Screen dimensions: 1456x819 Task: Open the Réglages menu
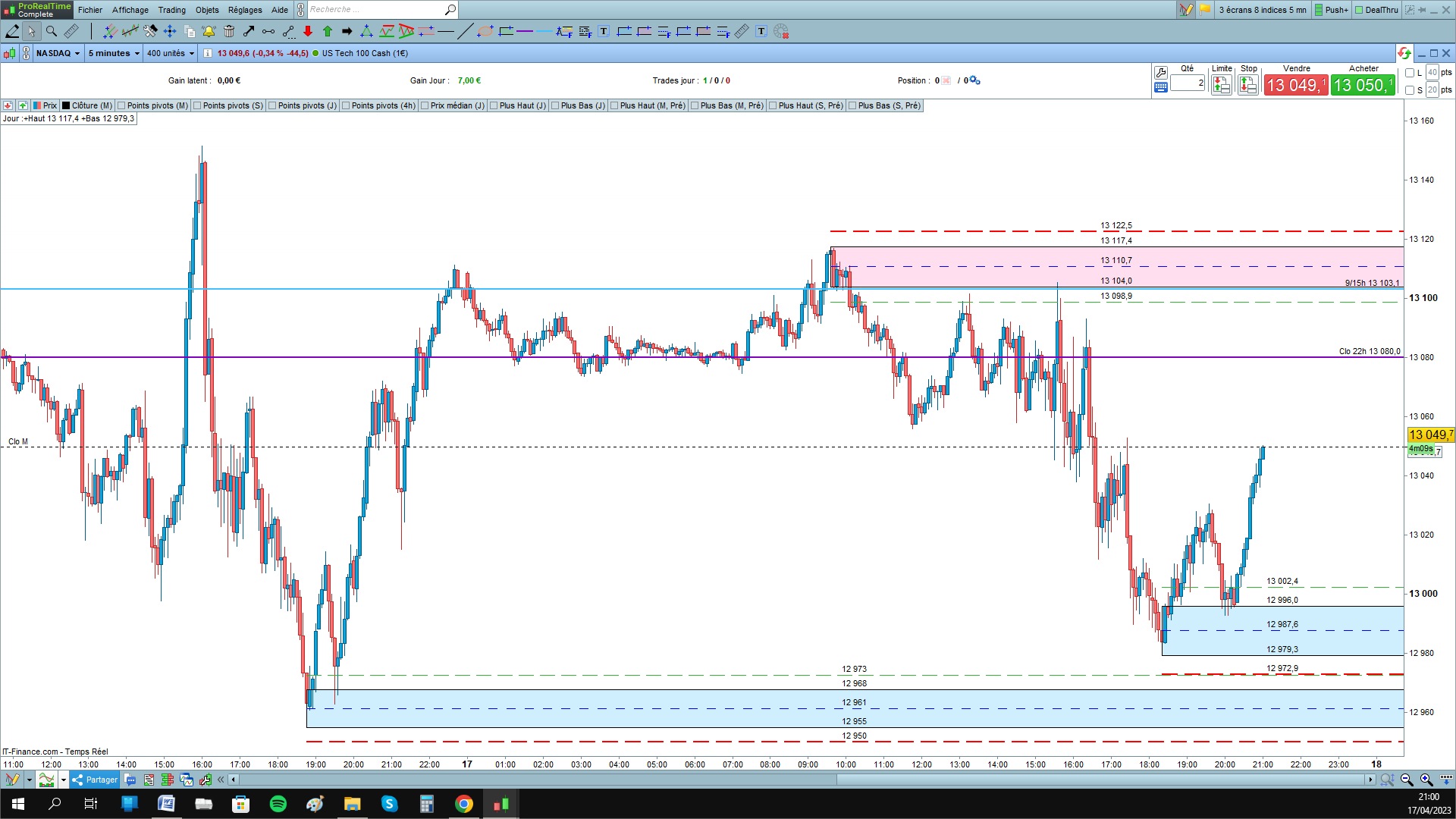(245, 10)
